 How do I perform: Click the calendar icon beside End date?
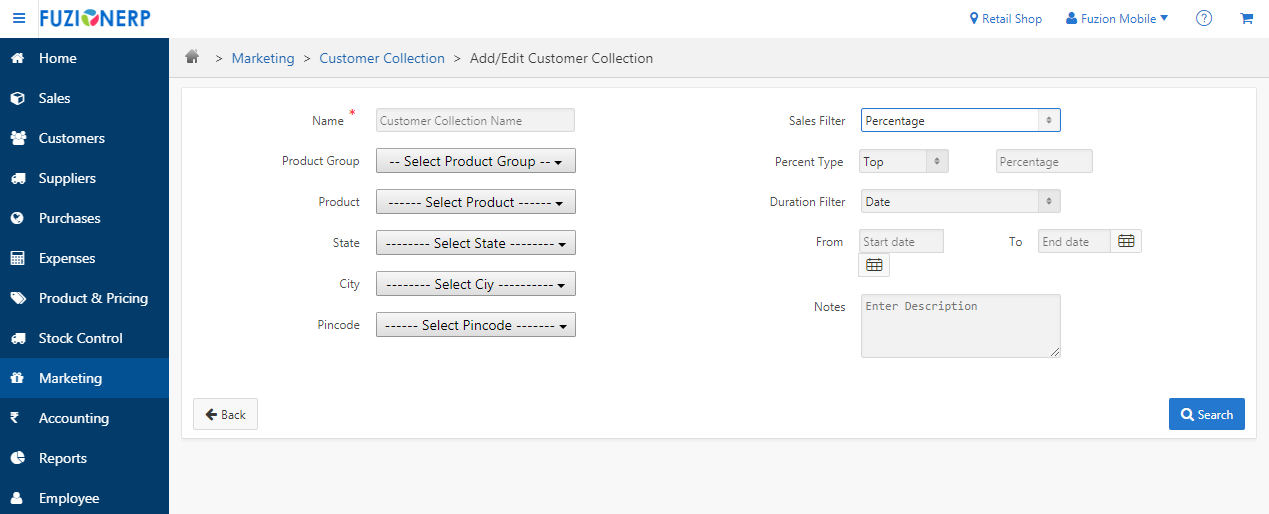1126,241
